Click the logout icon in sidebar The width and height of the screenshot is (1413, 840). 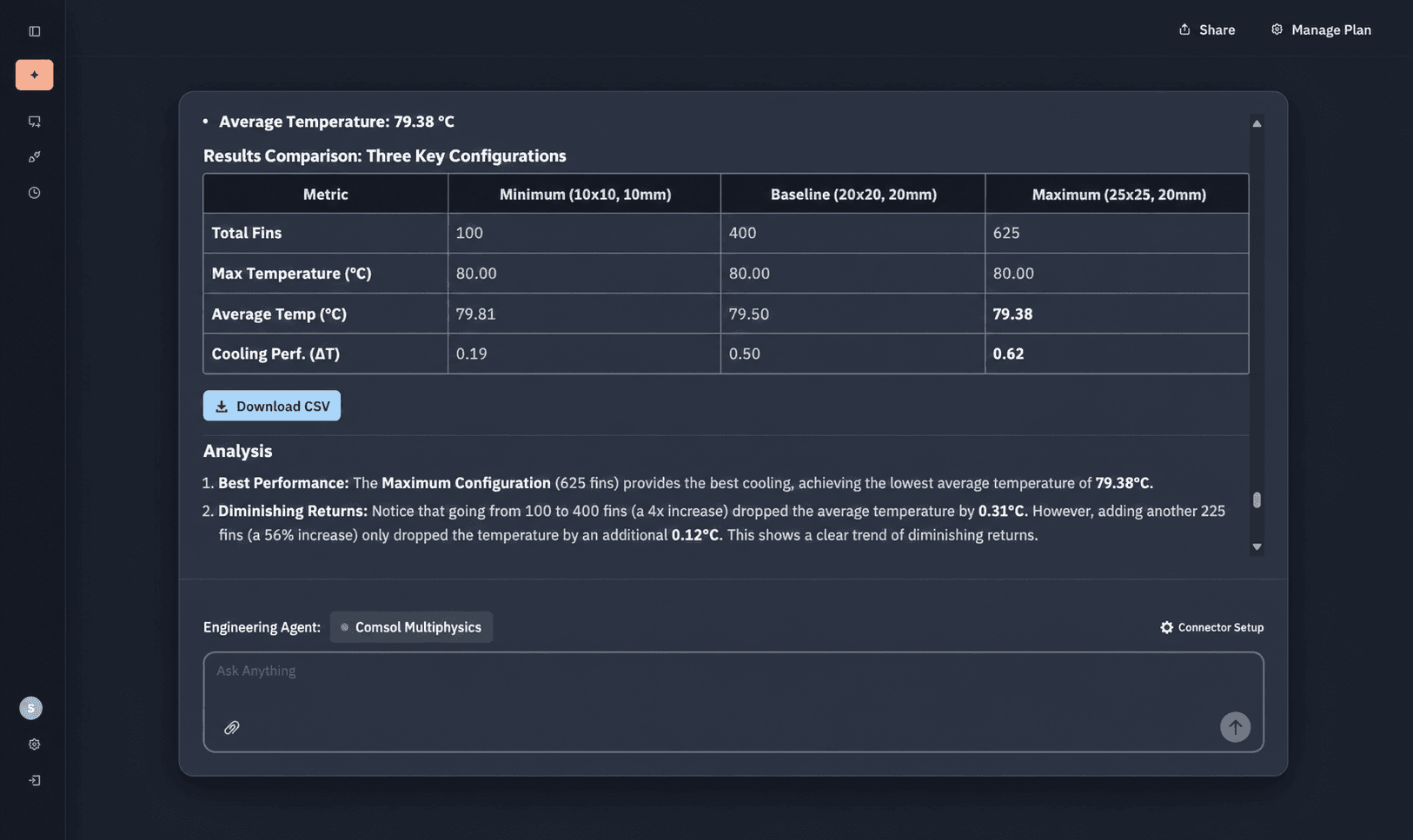[35, 780]
